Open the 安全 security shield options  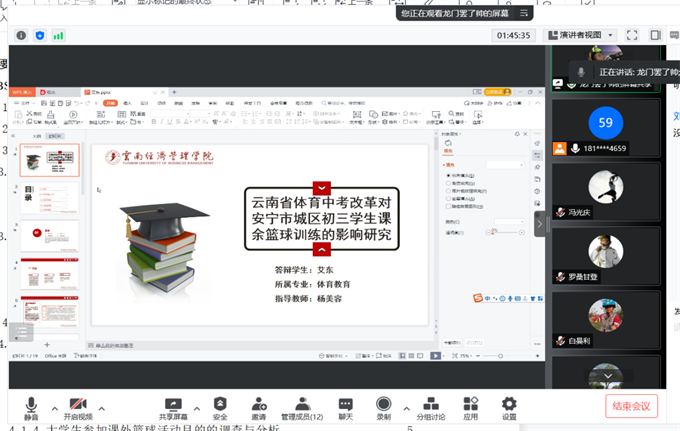click(x=220, y=406)
